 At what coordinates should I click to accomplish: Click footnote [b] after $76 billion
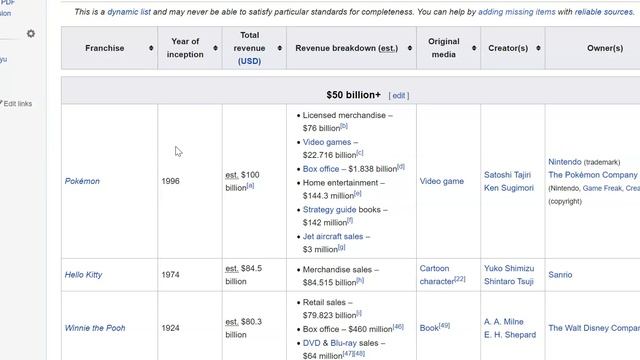click(x=344, y=126)
